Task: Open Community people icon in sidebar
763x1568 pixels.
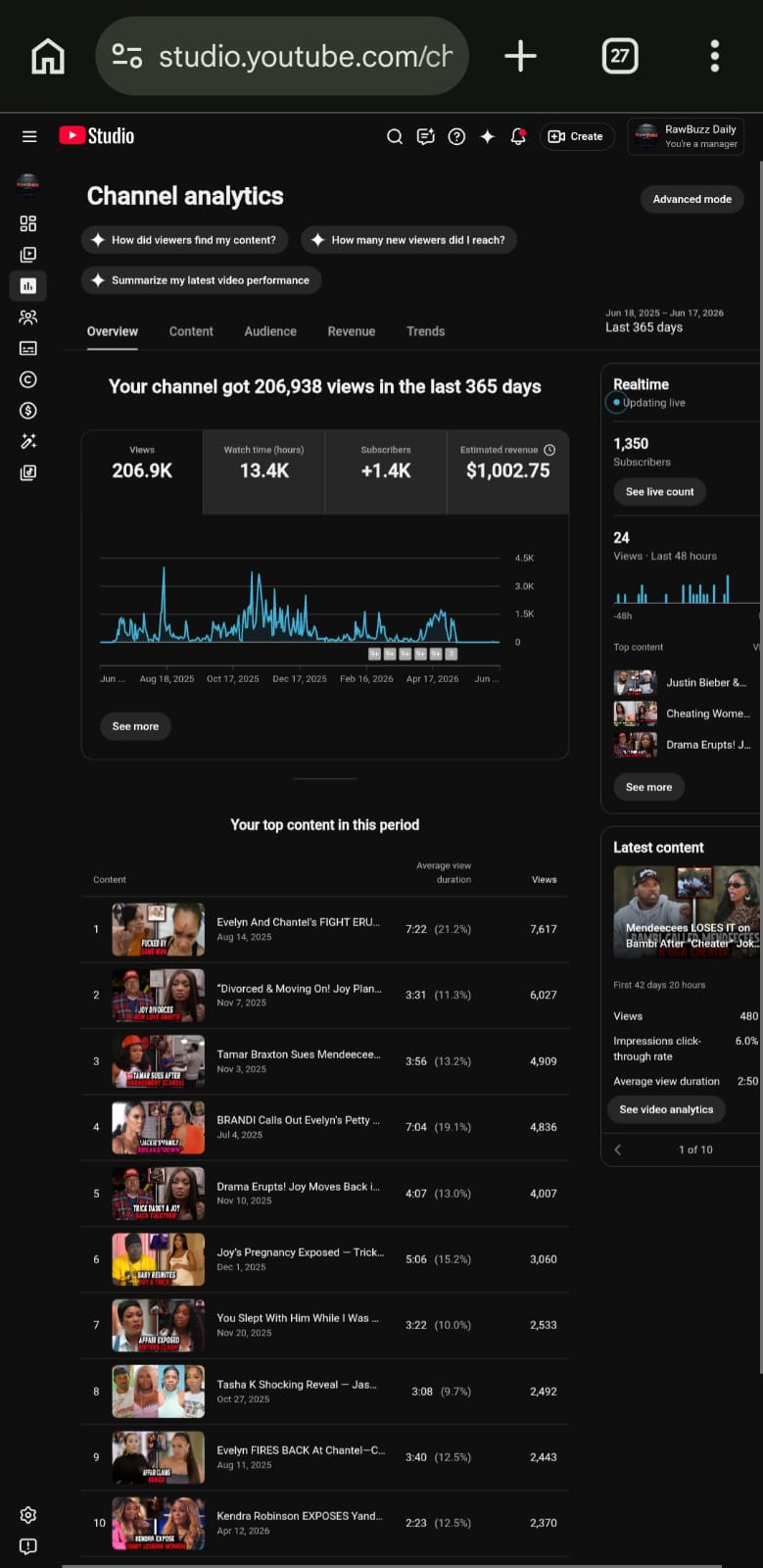Action: 28,317
